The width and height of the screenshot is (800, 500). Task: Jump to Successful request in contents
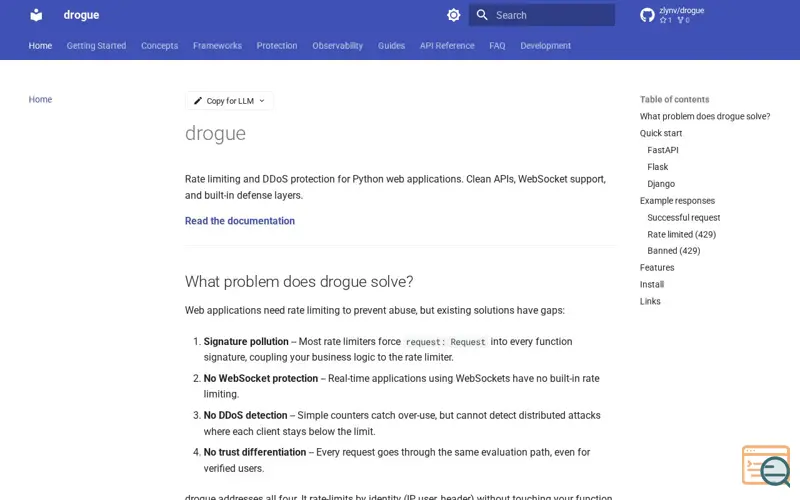tap(684, 217)
